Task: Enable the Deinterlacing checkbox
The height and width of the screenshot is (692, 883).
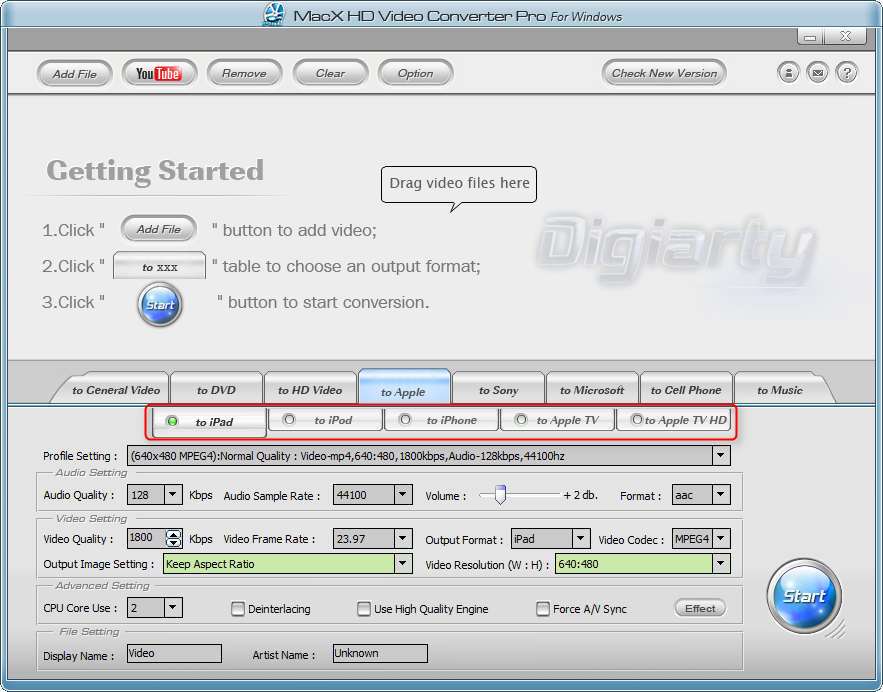Action: pos(238,609)
